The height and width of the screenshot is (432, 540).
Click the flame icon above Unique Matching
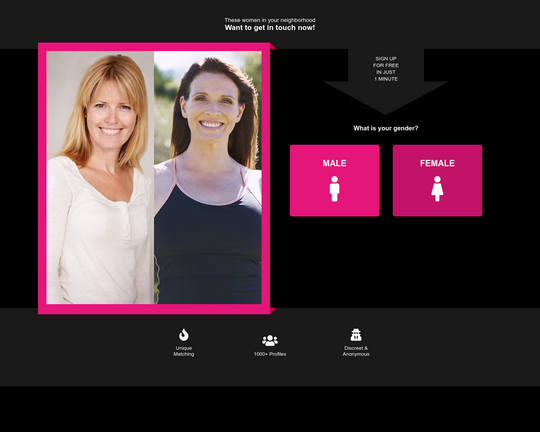pos(184,335)
